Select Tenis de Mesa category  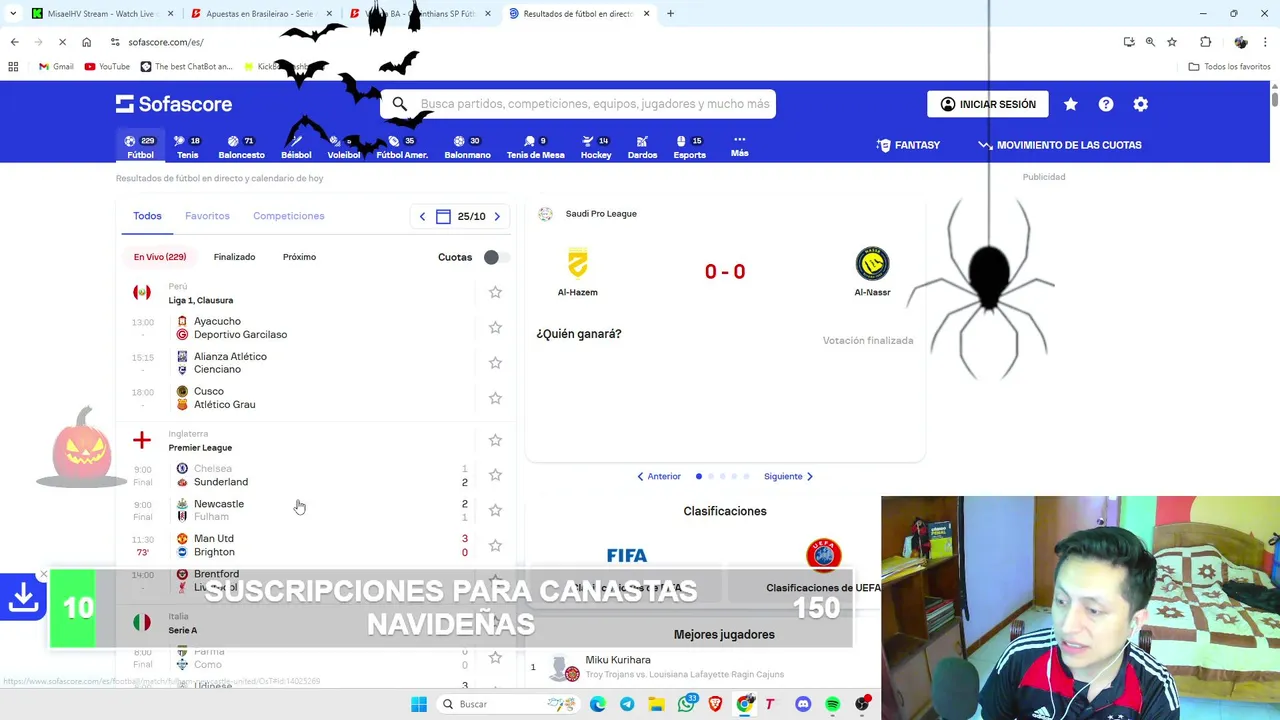(x=535, y=147)
